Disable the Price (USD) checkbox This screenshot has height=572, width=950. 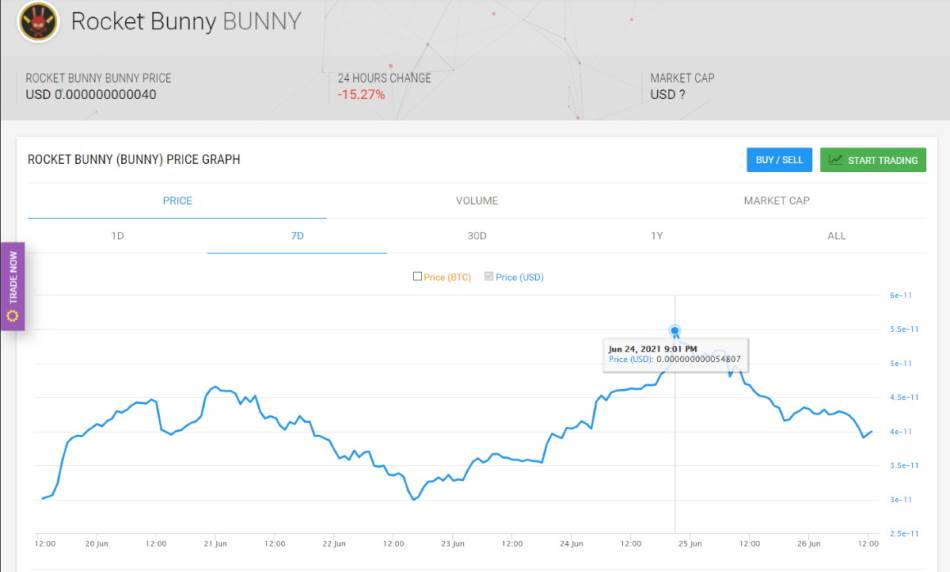coord(488,276)
